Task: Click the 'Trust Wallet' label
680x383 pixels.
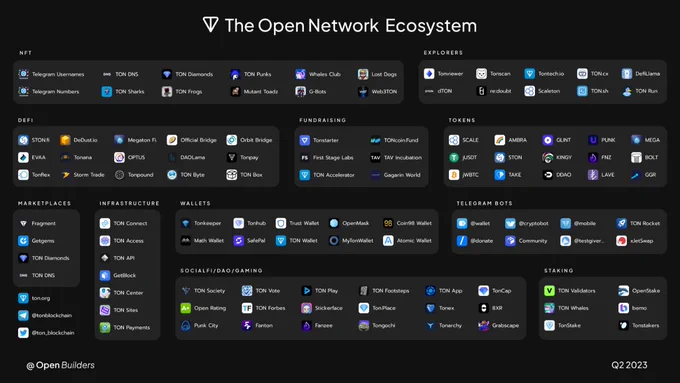Action: click(304, 223)
